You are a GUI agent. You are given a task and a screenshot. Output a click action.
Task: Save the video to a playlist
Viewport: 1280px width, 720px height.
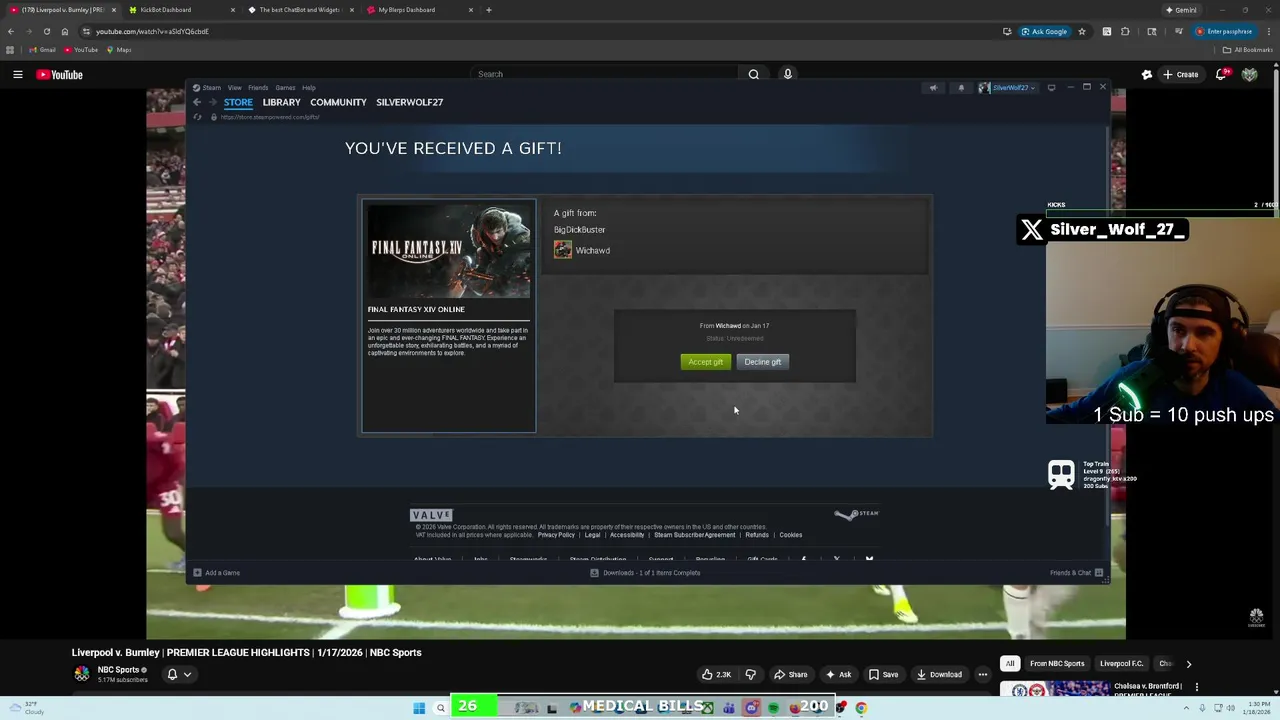[883, 674]
